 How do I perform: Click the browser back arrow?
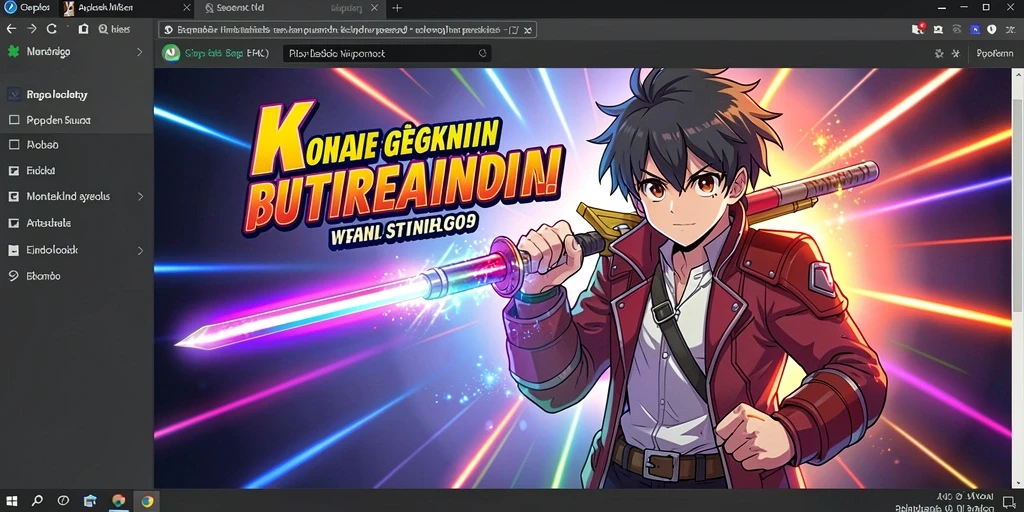(x=10, y=29)
